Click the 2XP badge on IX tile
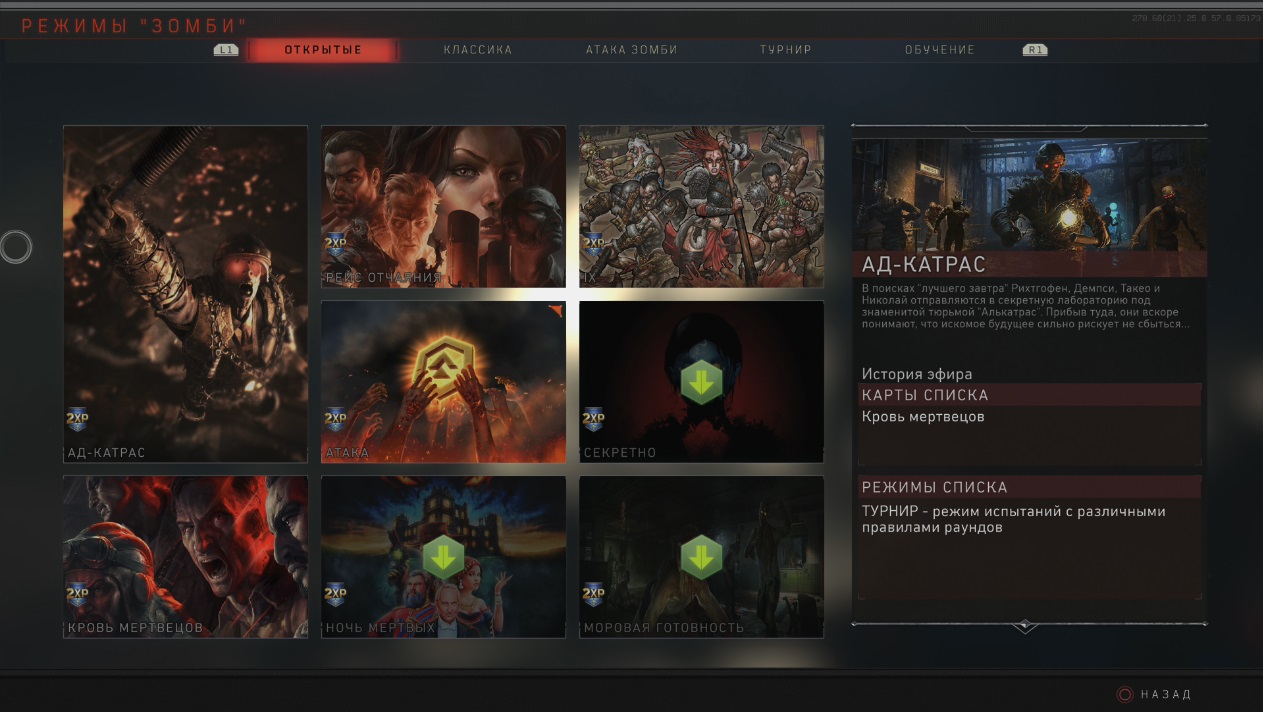 click(x=594, y=245)
